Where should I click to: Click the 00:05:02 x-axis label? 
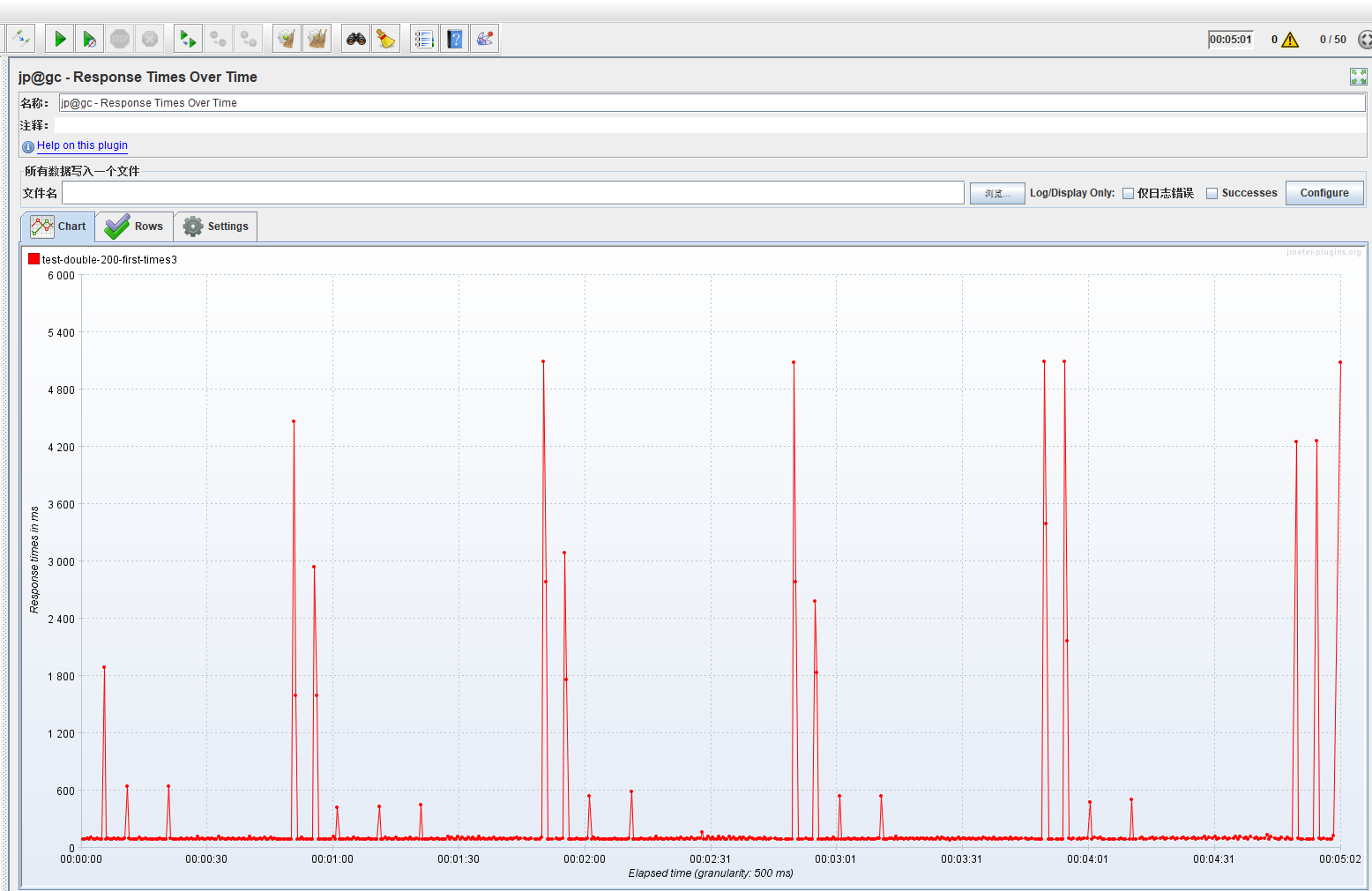pos(1340,859)
